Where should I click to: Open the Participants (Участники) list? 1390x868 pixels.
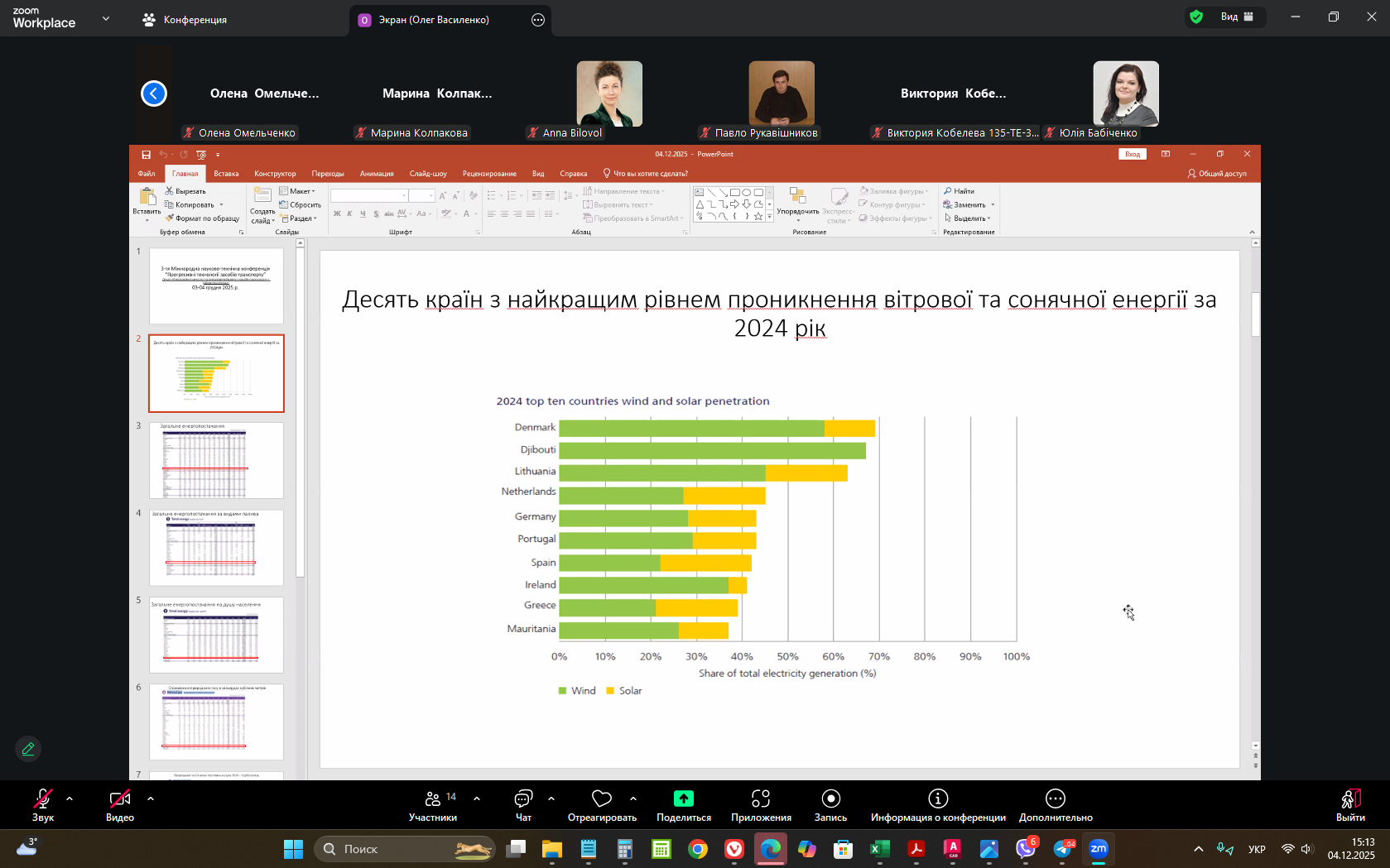tap(432, 804)
